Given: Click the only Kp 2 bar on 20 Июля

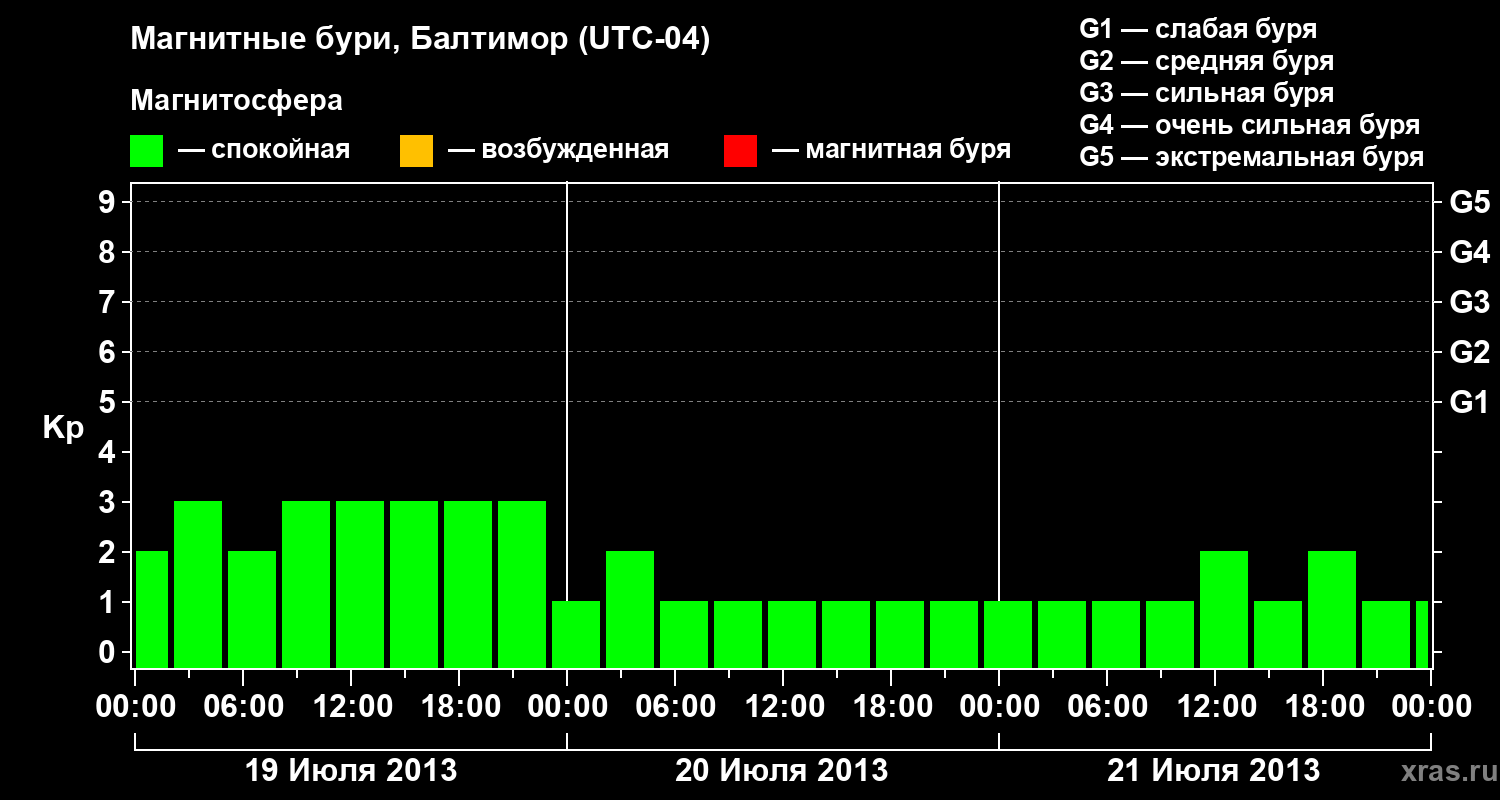Looking at the screenshot, I should pos(630,609).
